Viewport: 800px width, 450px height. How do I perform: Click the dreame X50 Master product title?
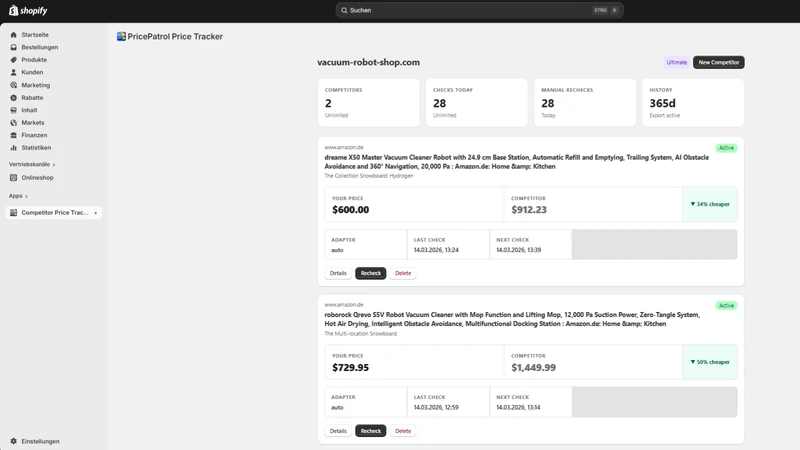[516, 162]
